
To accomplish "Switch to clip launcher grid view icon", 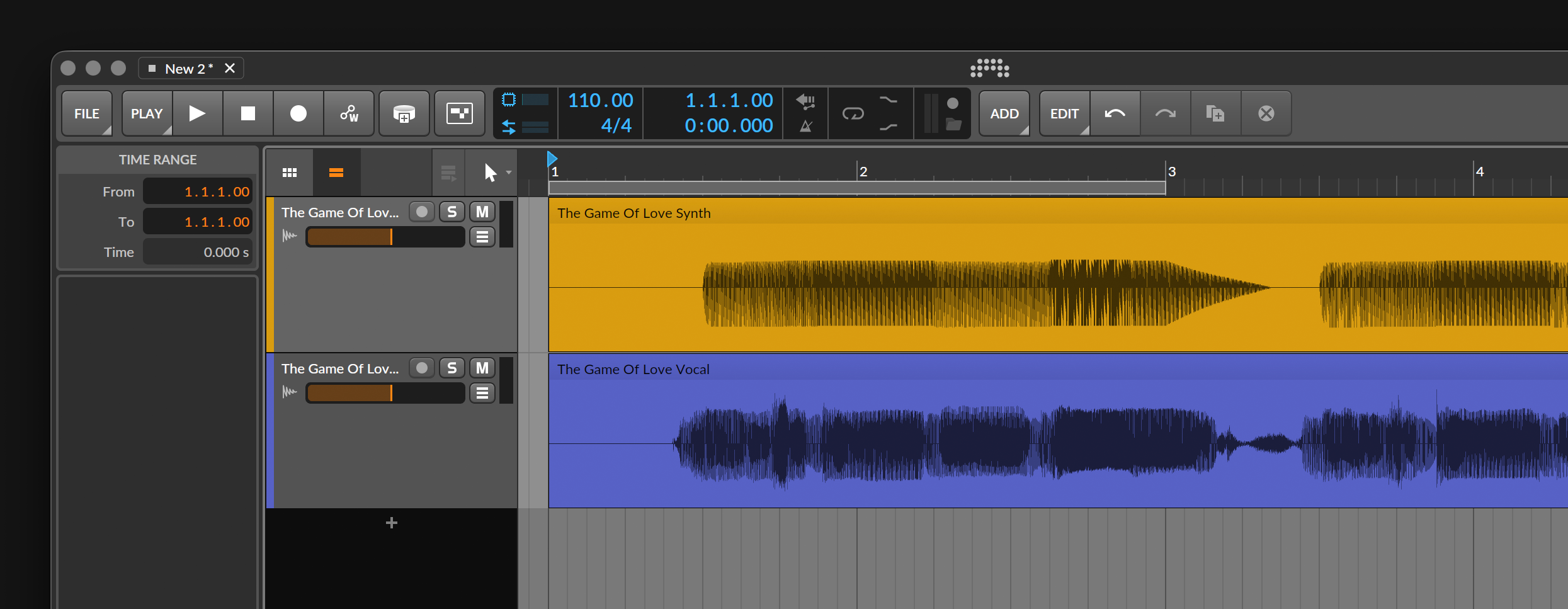I will click(x=290, y=173).
